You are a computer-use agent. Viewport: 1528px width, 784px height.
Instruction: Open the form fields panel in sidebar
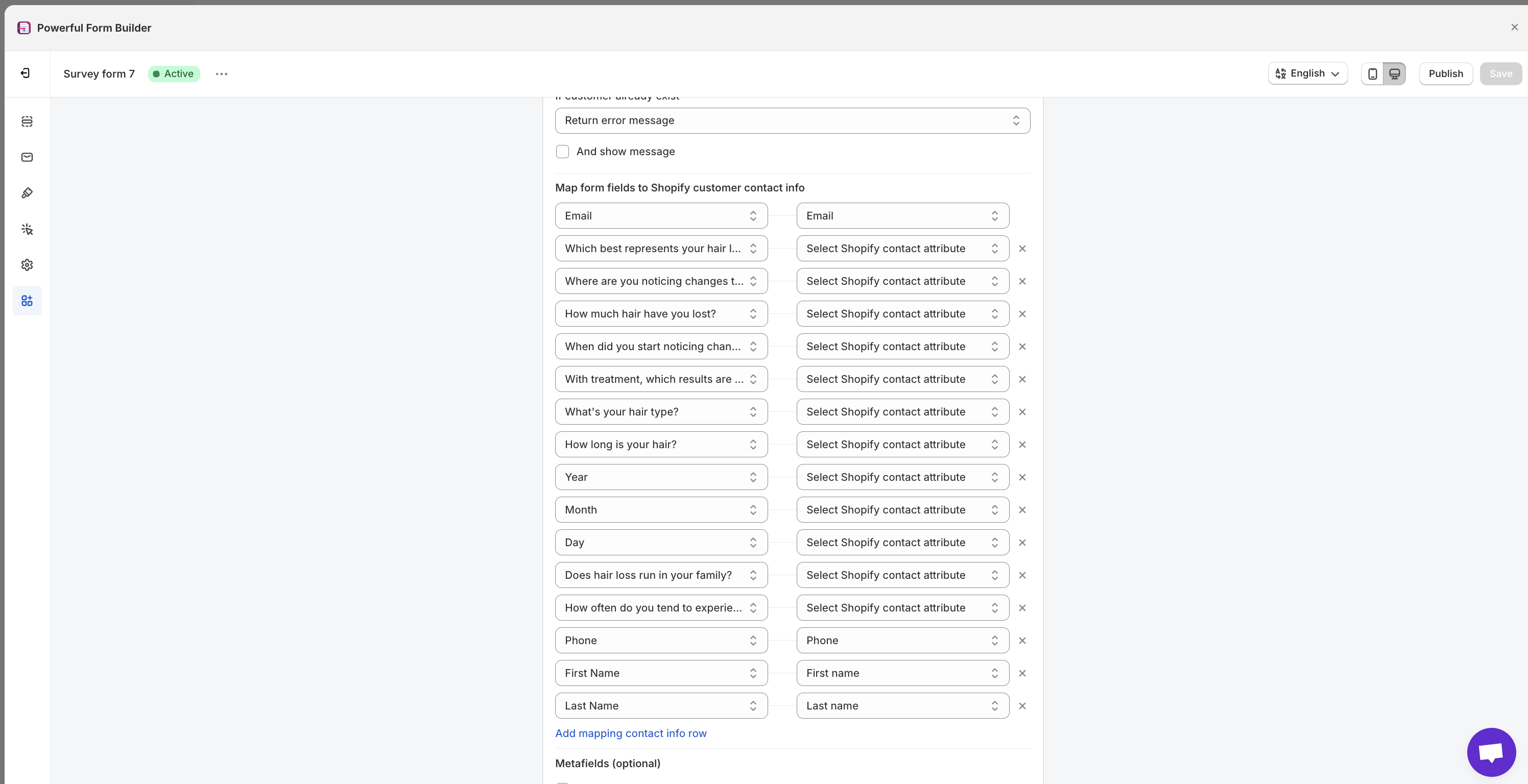[x=27, y=121]
